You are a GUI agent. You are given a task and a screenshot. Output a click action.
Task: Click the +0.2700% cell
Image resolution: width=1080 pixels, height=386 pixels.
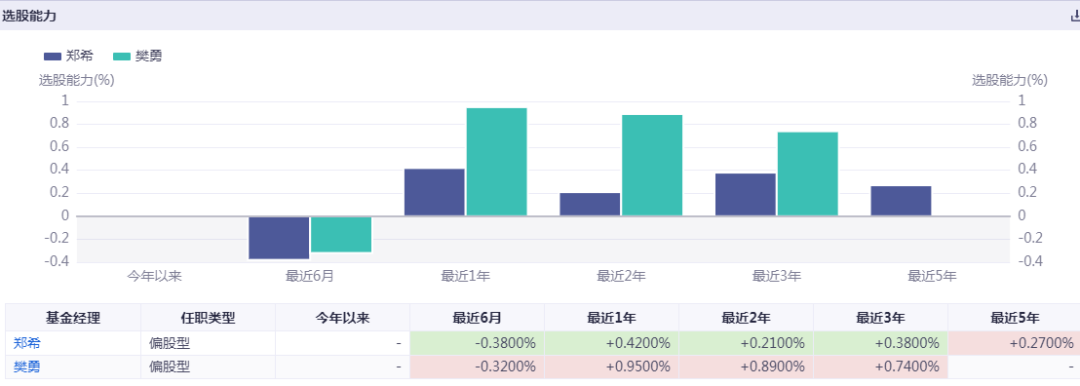(x=1014, y=343)
